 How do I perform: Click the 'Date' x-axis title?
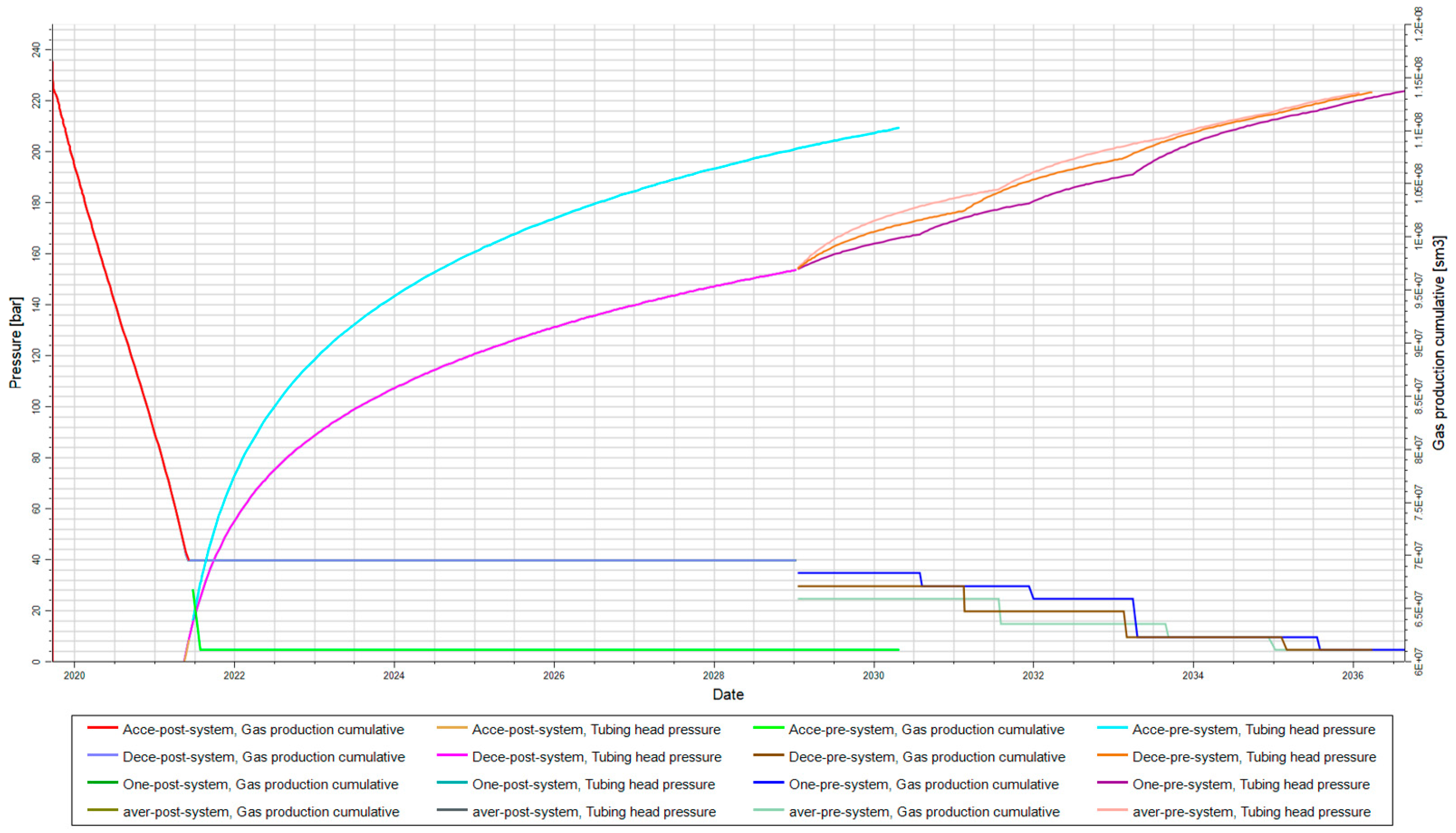[728, 695]
